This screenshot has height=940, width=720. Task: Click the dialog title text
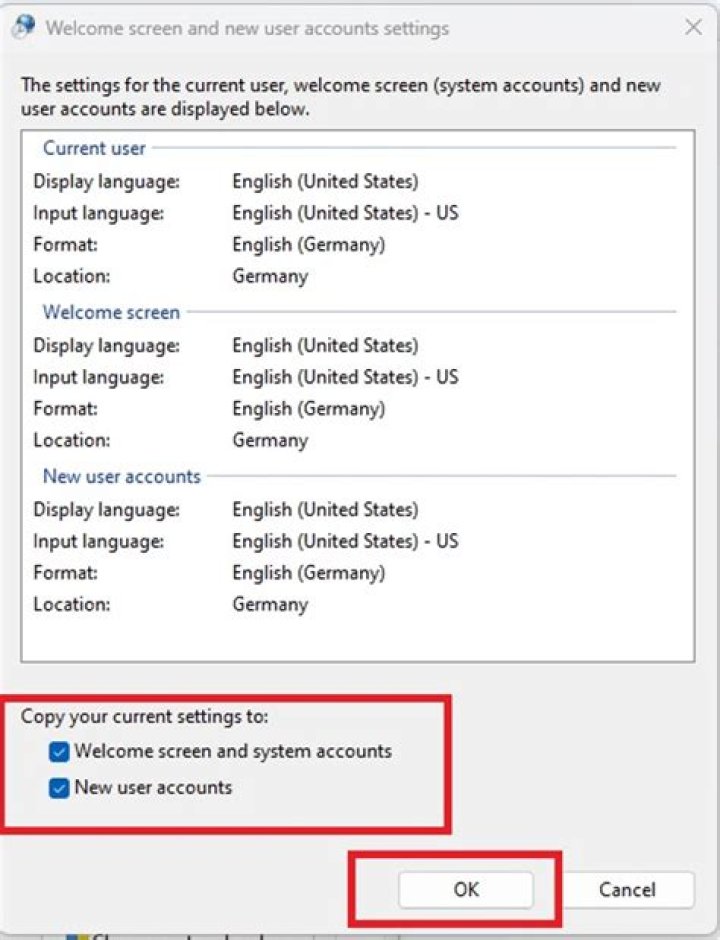click(248, 28)
